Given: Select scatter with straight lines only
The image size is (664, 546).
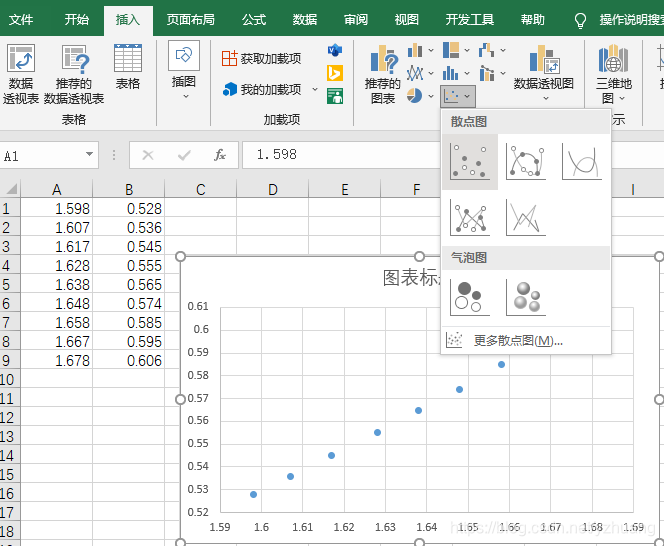Looking at the screenshot, I should 526,218.
